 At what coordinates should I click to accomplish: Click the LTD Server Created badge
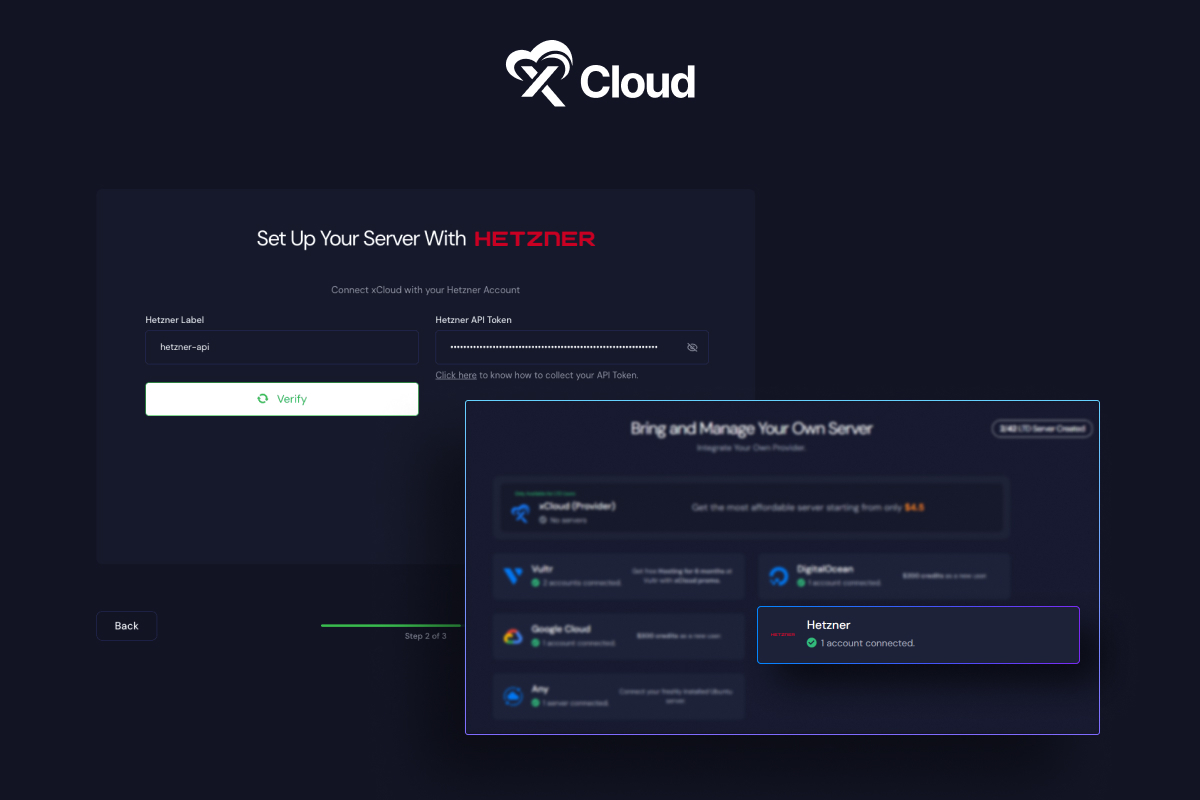tap(1042, 427)
